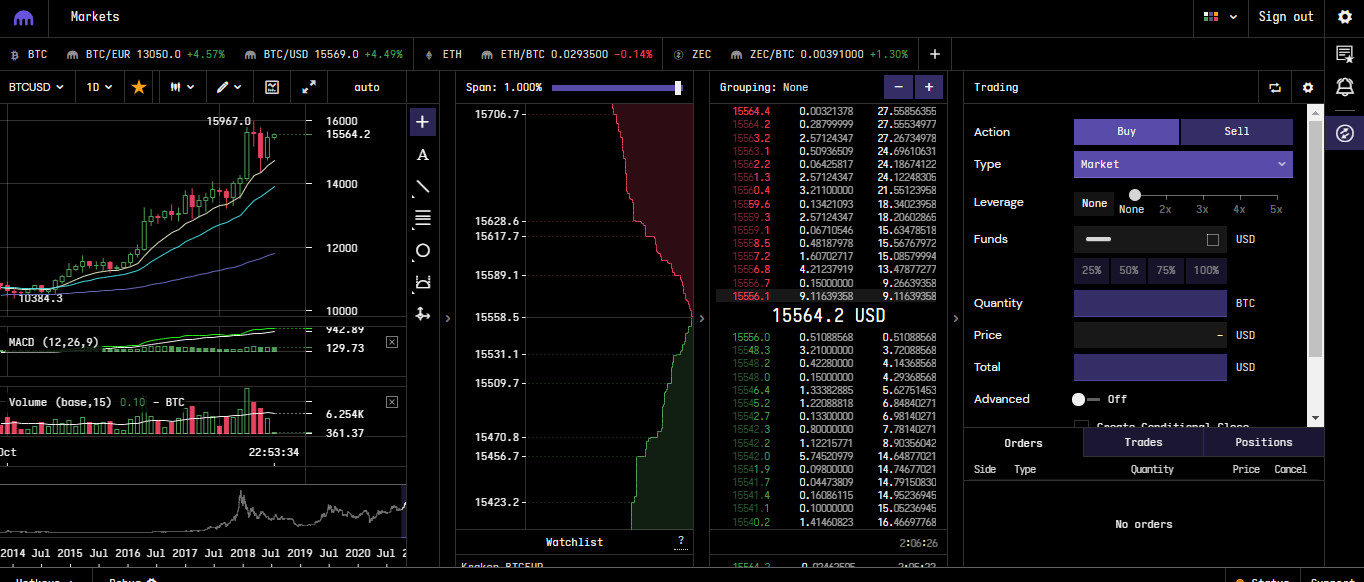Focus the Total USD input field

tap(1150, 367)
